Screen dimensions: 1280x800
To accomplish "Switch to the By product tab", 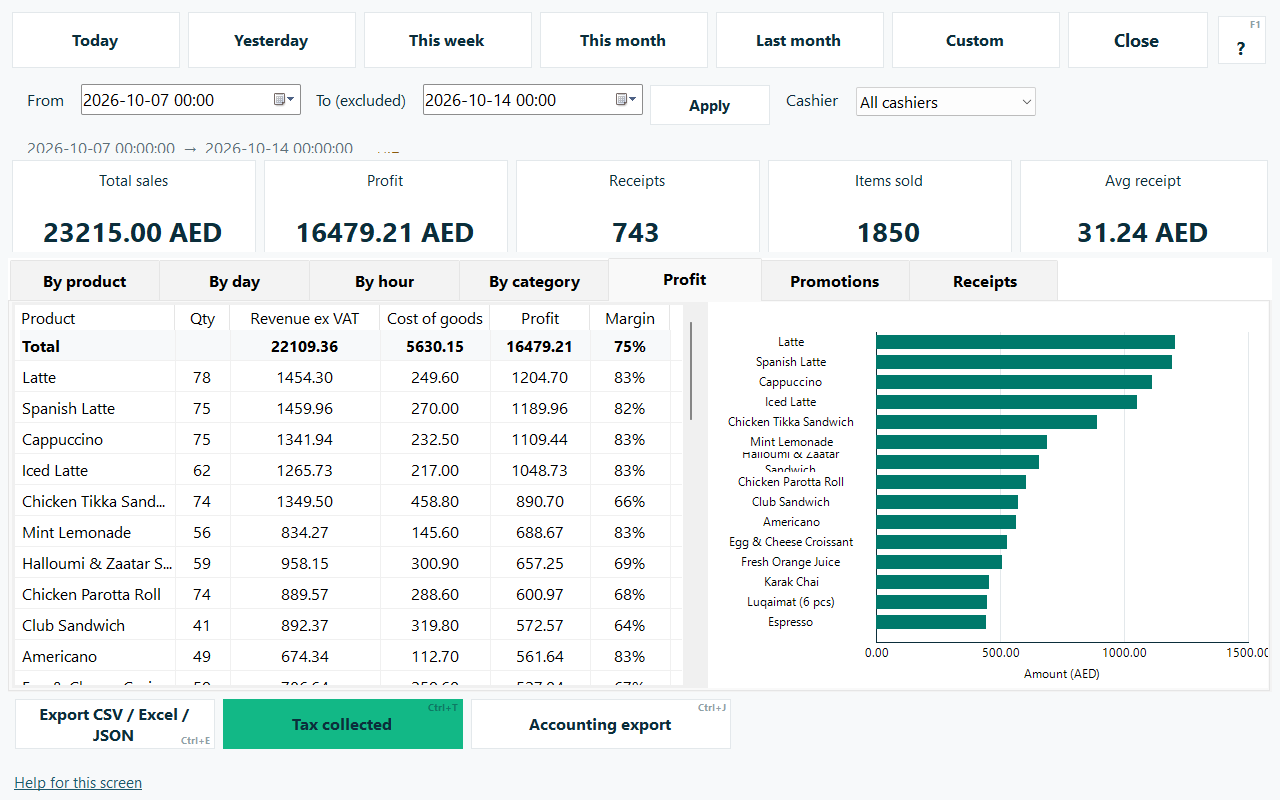I will [85, 282].
